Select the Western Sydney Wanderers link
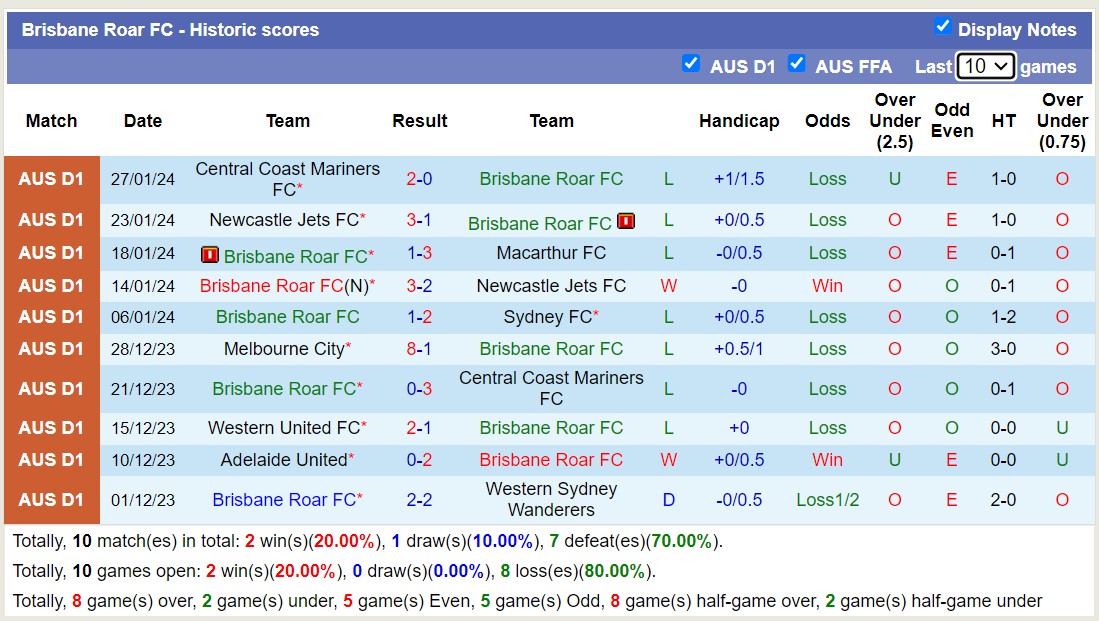Viewport: 1099px width, 621px height. [551, 499]
